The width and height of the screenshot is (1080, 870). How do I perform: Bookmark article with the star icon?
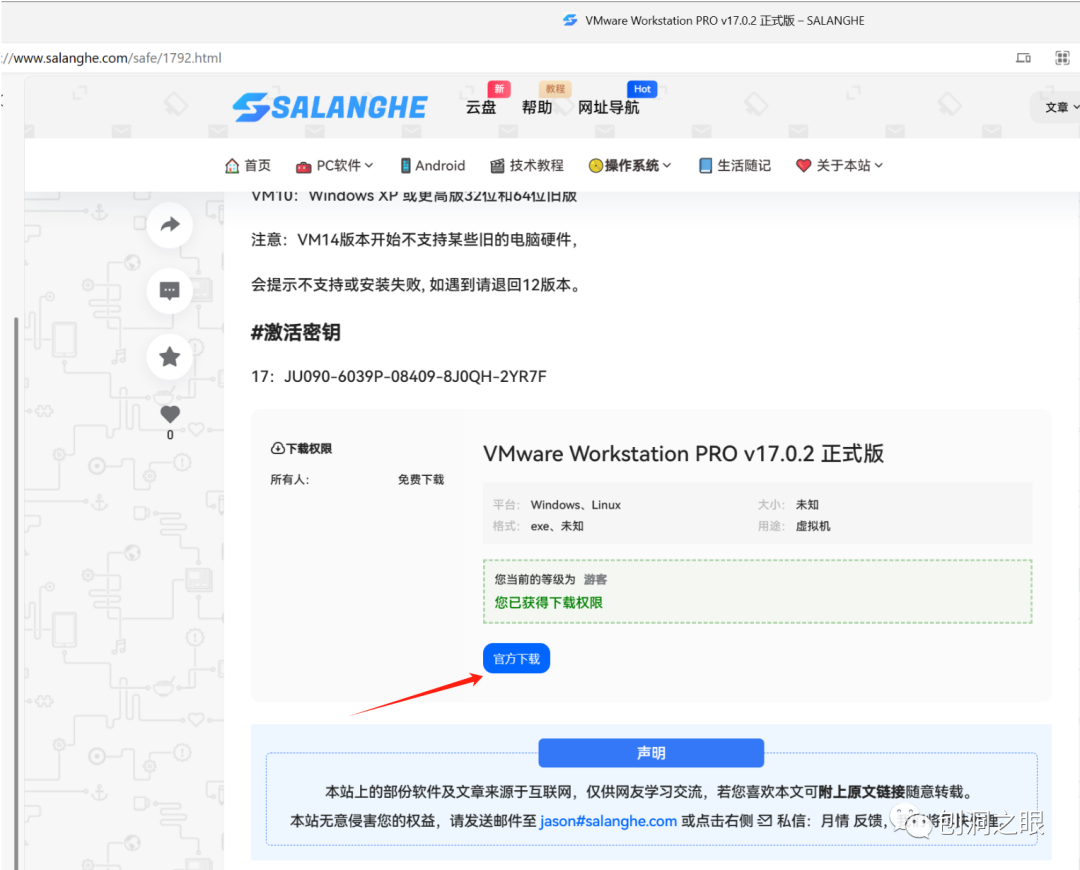pyautogui.click(x=169, y=357)
